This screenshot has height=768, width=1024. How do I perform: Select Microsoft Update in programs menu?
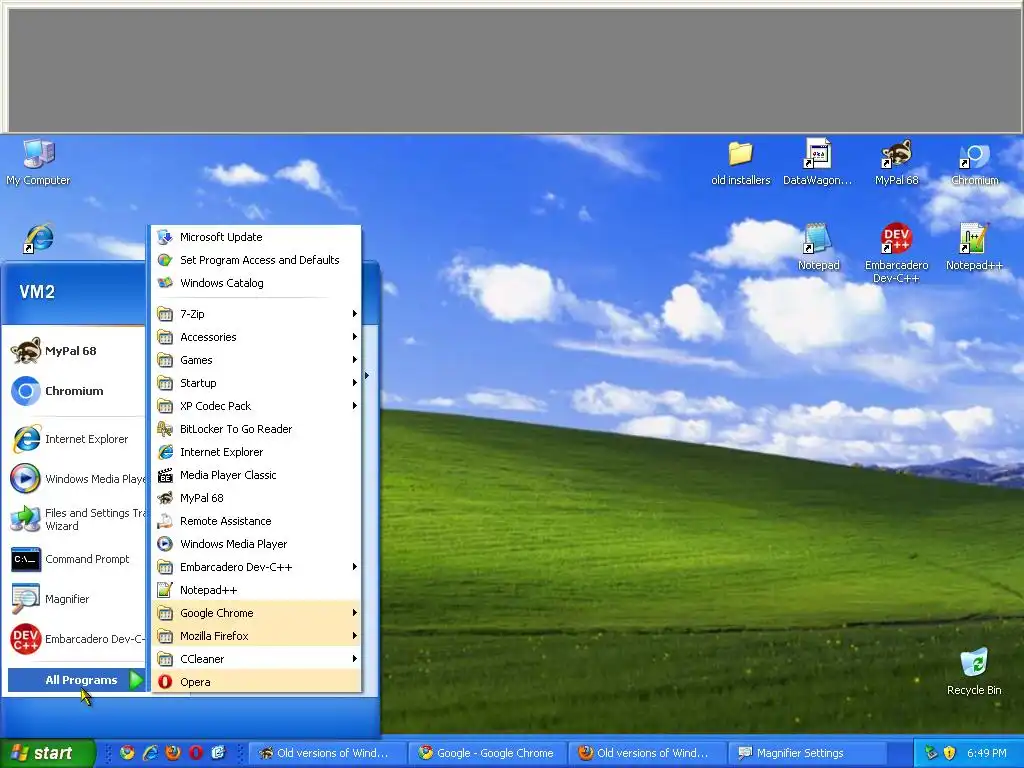pyautogui.click(x=257, y=237)
